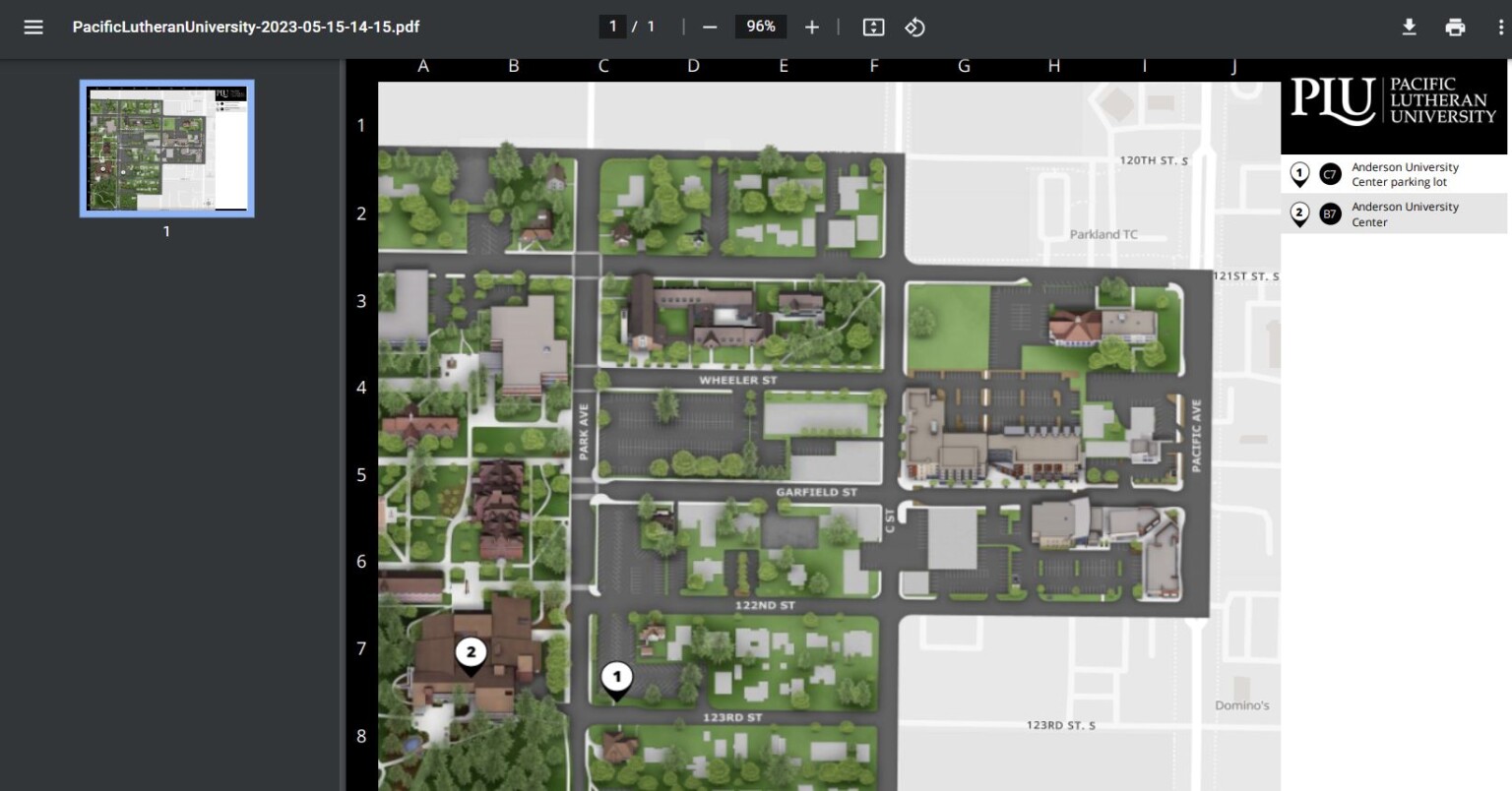The height and width of the screenshot is (791, 1512).
Task: Edit the 96% zoom level field
Action: click(760, 27)
